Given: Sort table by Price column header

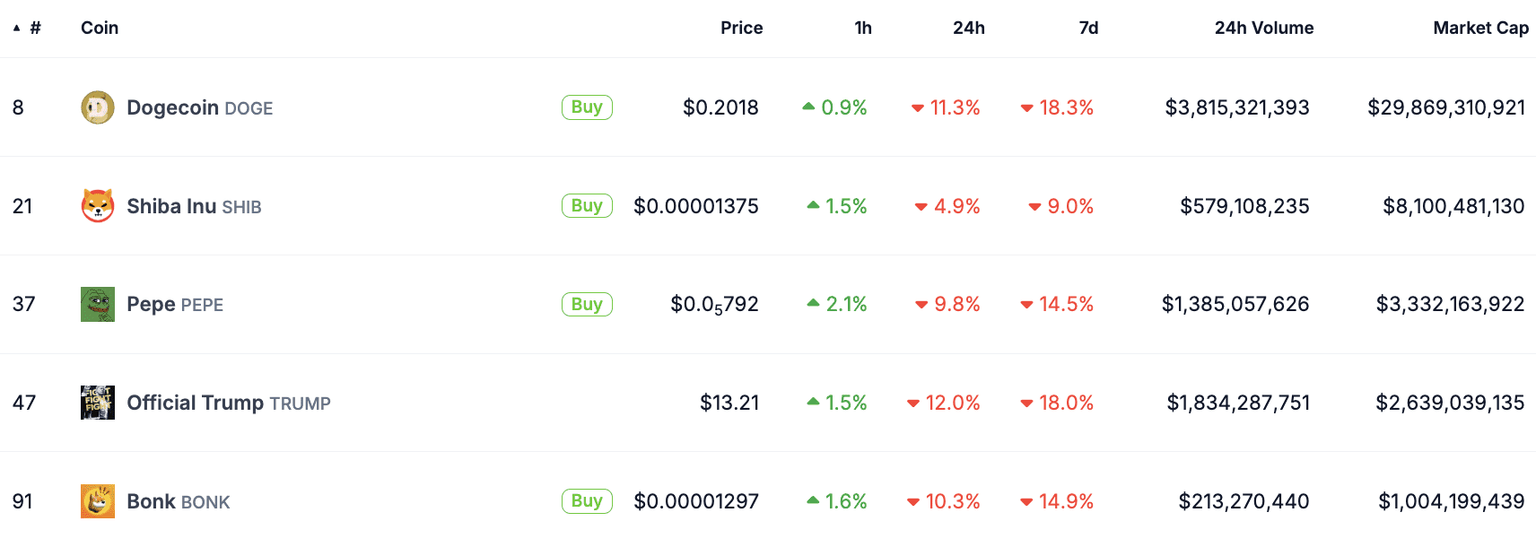Looking at the screenshot, I should click(741, 28).
